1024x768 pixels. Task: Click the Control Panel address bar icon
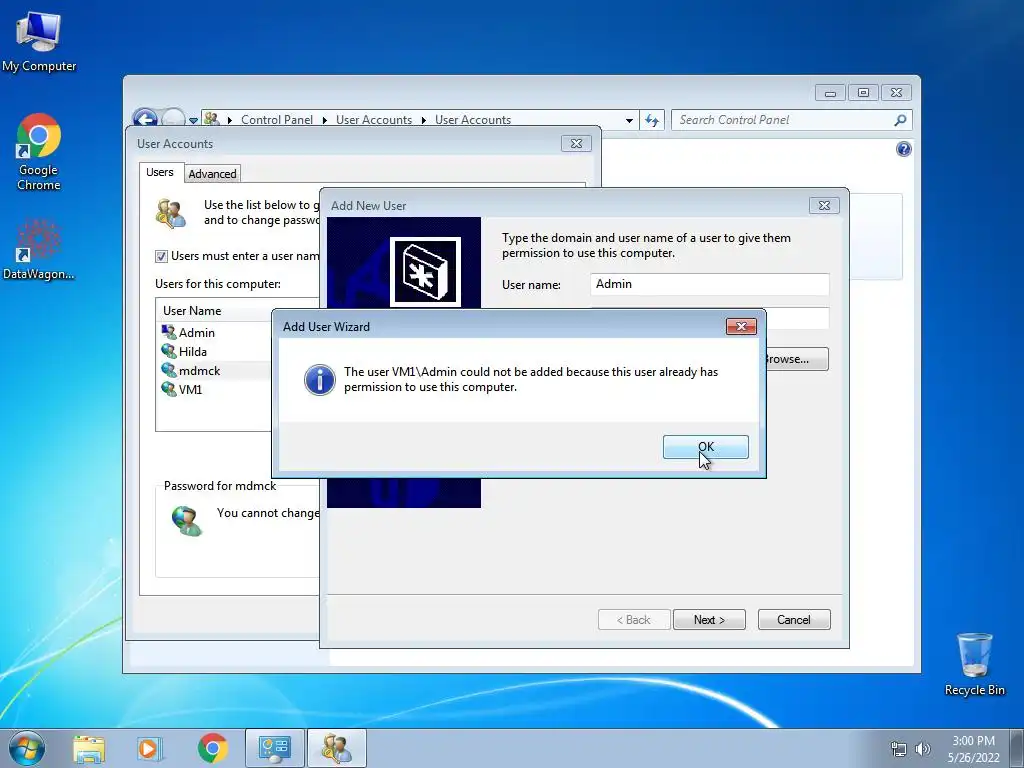point(211,119)
